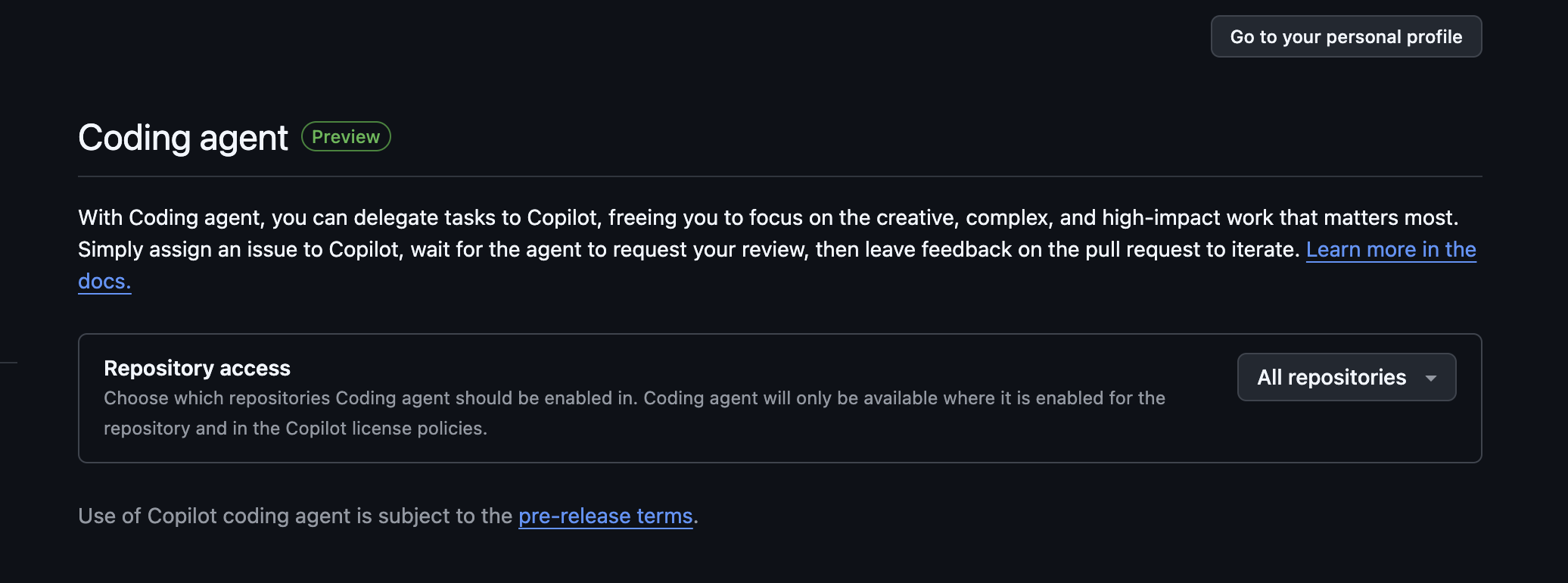
Task: Click the docs portion of the learn more link
Action: [x=103, y=281]
